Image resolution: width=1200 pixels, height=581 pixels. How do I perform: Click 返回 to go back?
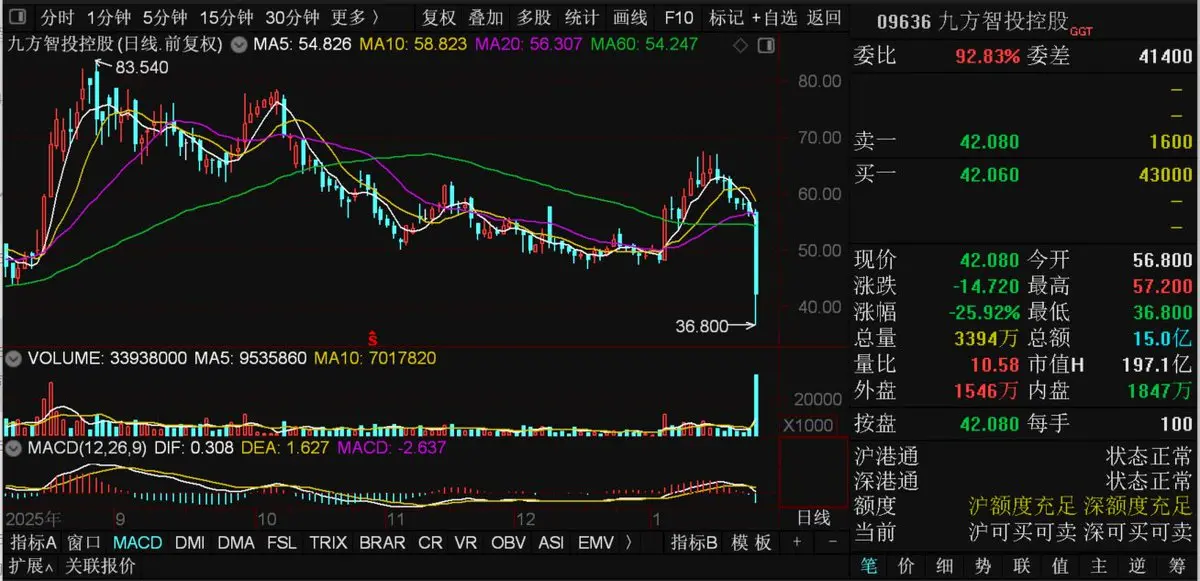click(825, 18)
